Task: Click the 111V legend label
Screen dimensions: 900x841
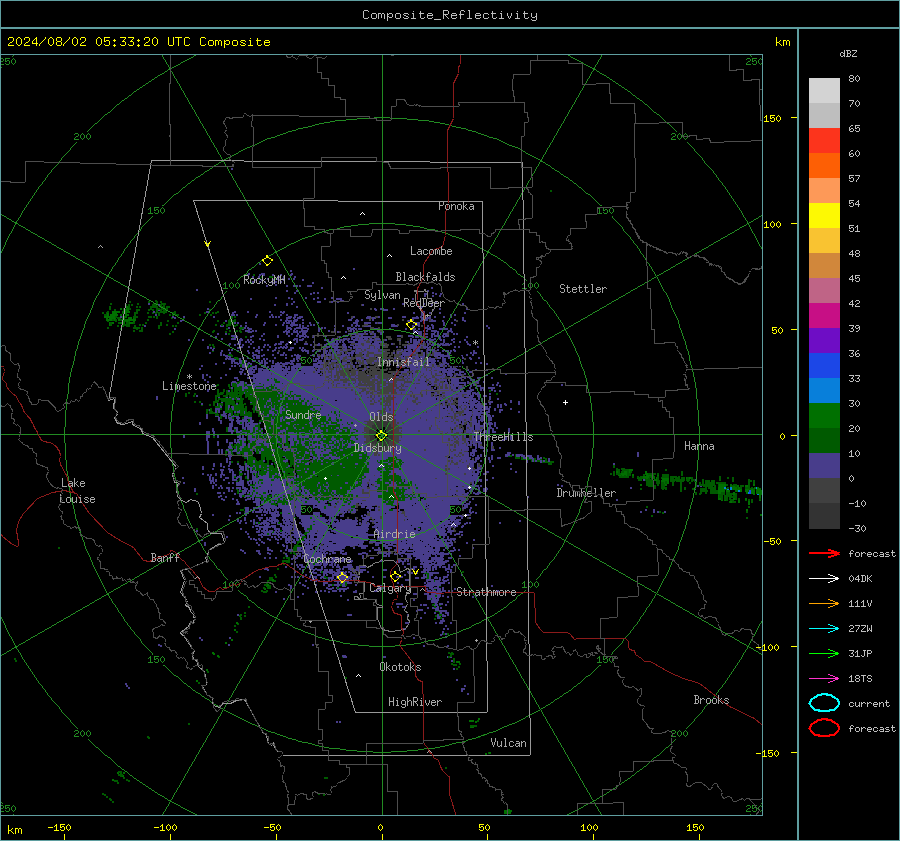Action: coord(860,603)
